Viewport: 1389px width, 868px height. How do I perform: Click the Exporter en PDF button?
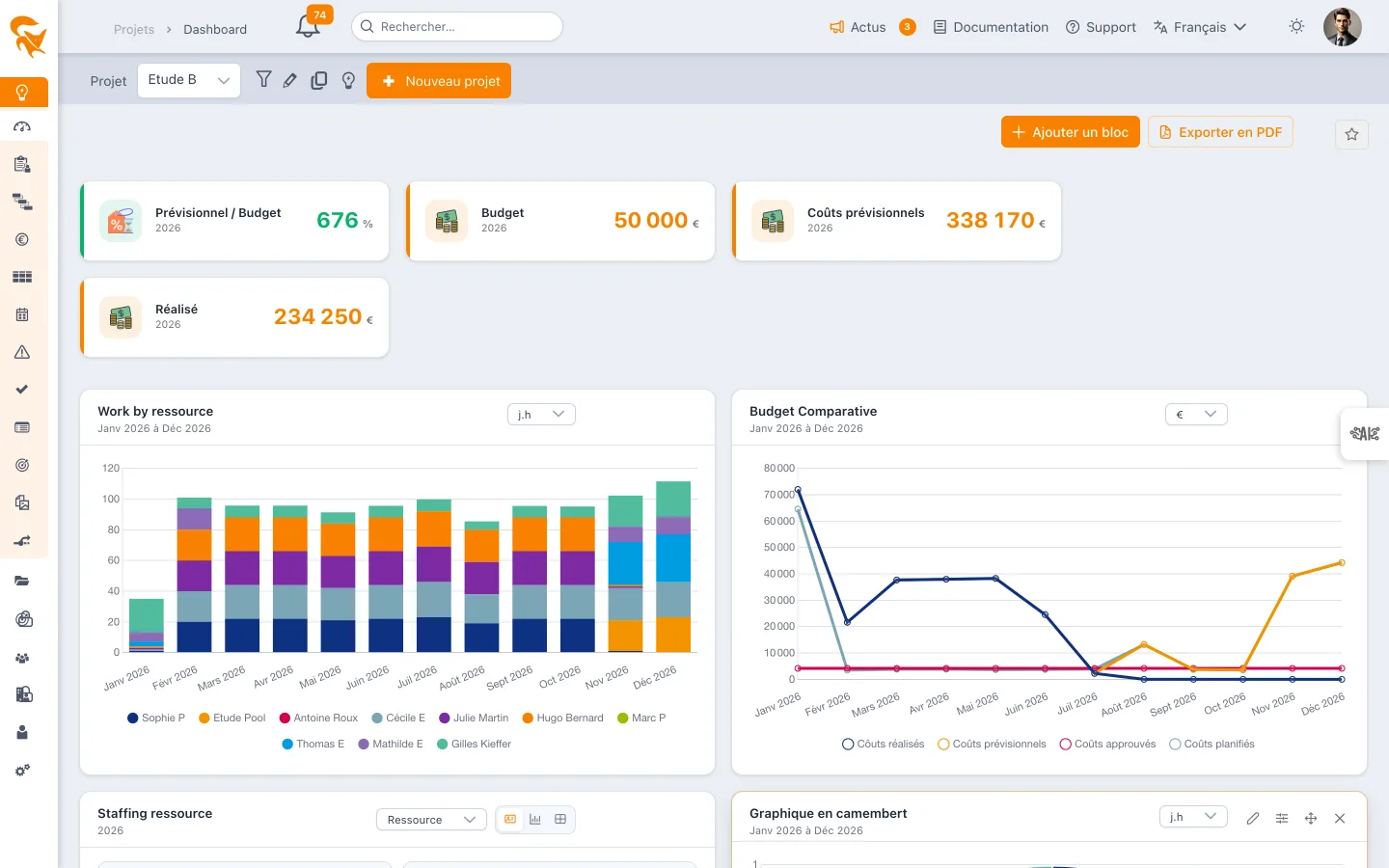coord(1220,132)
